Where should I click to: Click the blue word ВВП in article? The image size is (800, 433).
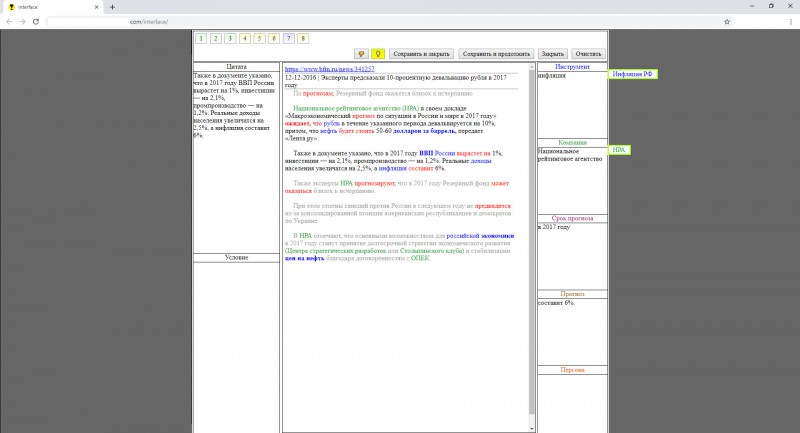(x=426, y=153)
